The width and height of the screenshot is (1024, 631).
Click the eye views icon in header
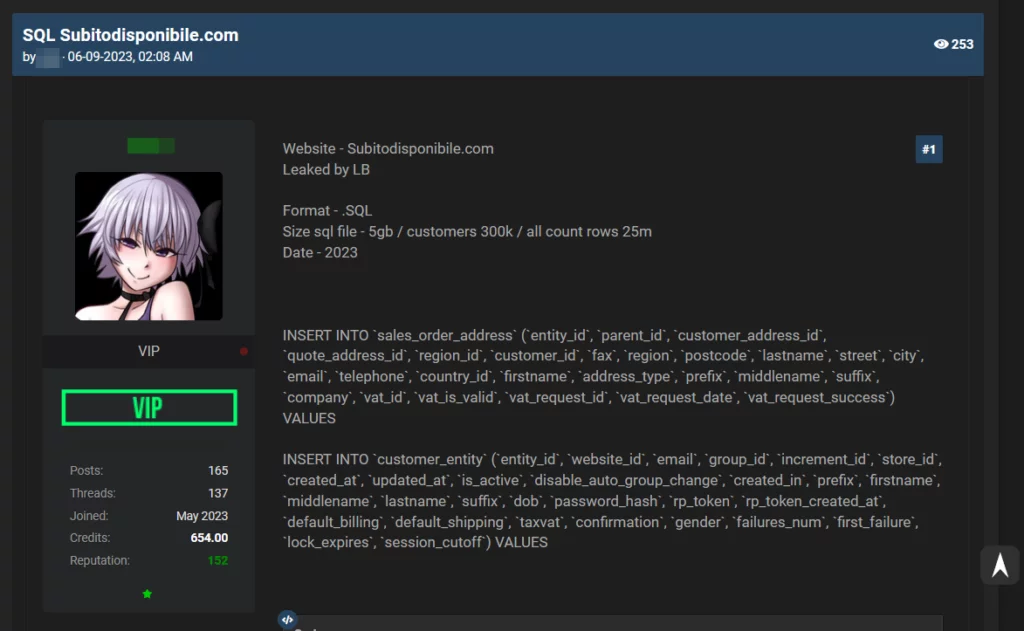(x=940, y=44)
